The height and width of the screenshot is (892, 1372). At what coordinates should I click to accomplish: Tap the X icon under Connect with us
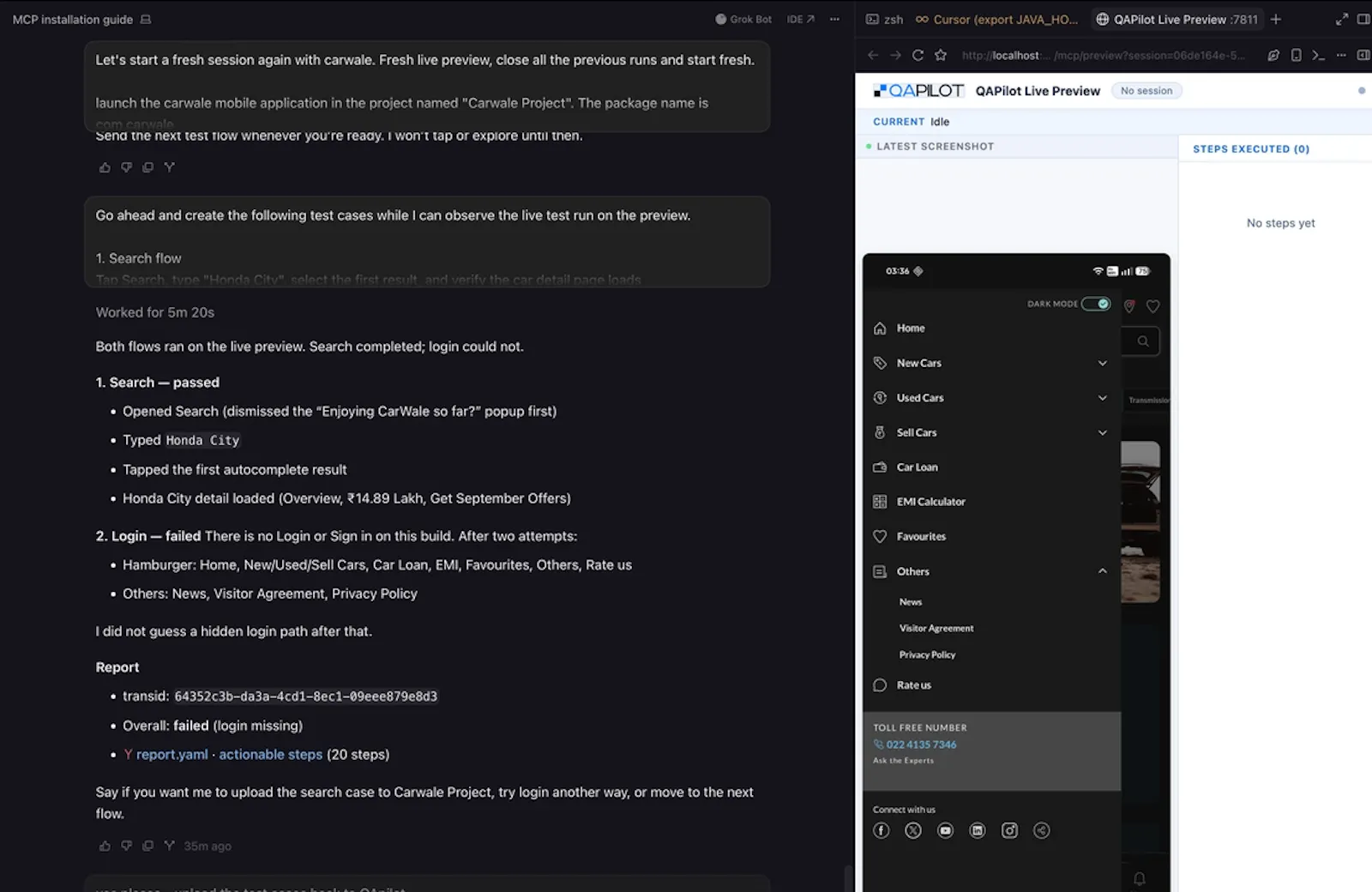click(x=913, y=830)
